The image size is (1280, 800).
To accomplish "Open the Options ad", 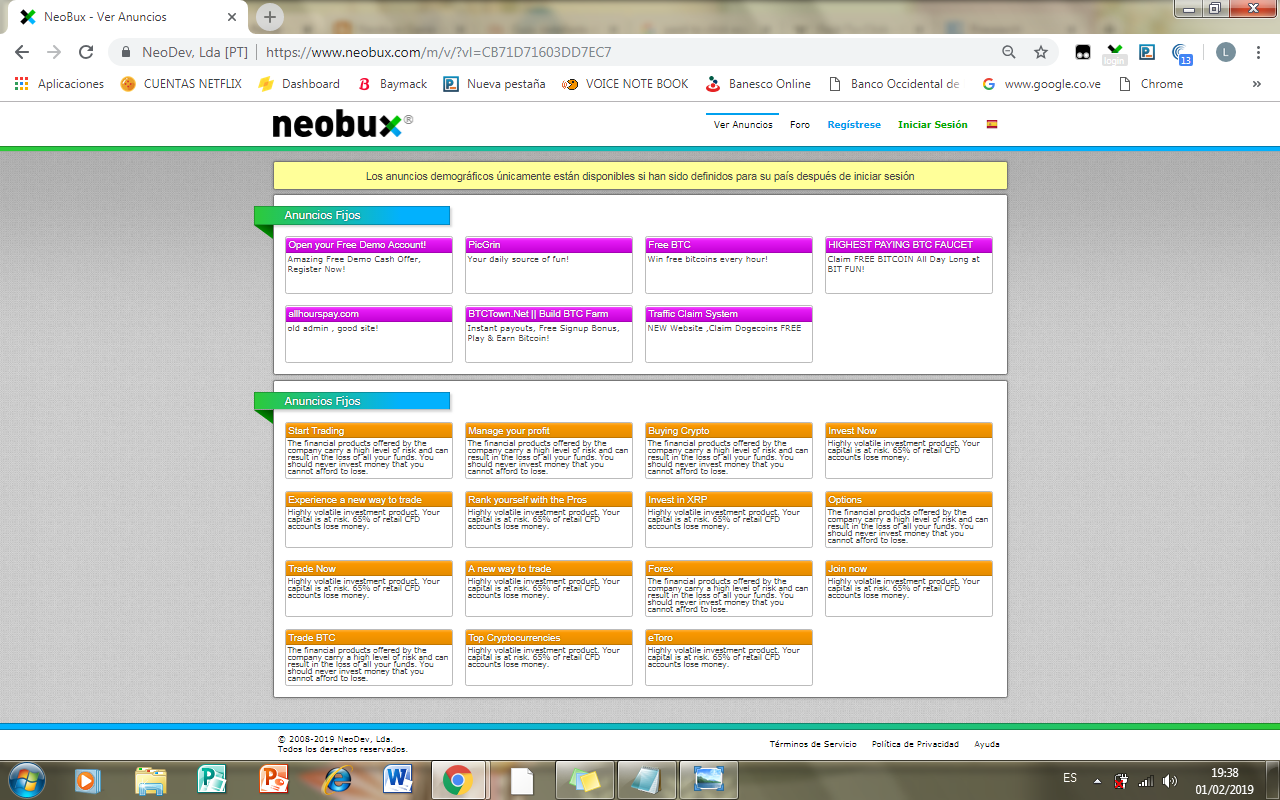I will coord(909,520).
